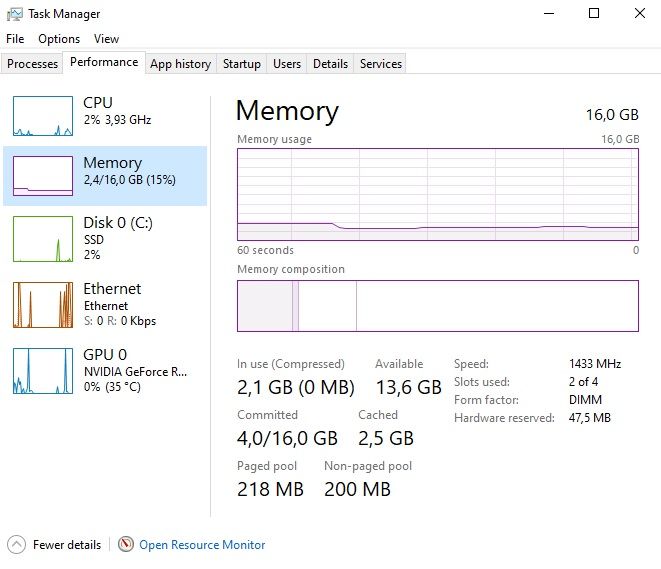Expand the View menu
The width and height of the screenshot is (661, 569).
coord(106,39)
